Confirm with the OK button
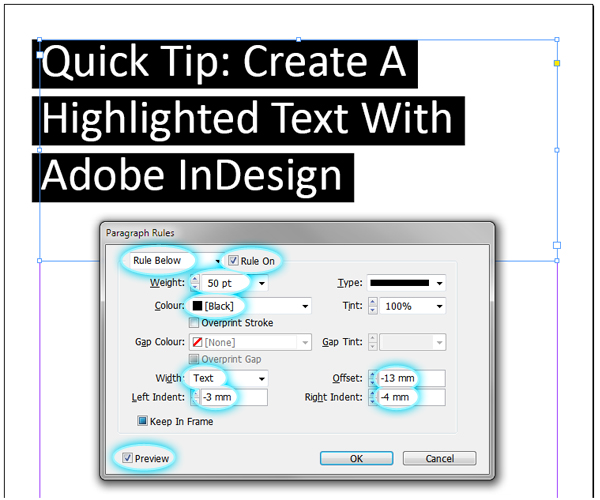 pos(356,458)
